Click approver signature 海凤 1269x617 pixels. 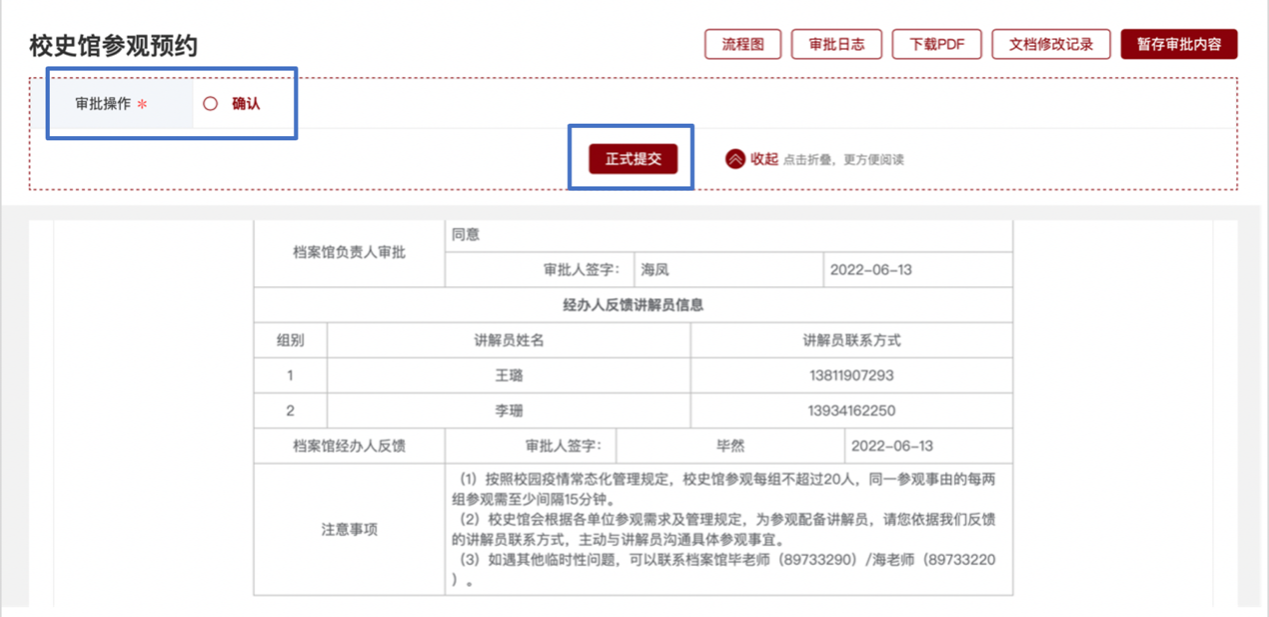coord(655,270)
